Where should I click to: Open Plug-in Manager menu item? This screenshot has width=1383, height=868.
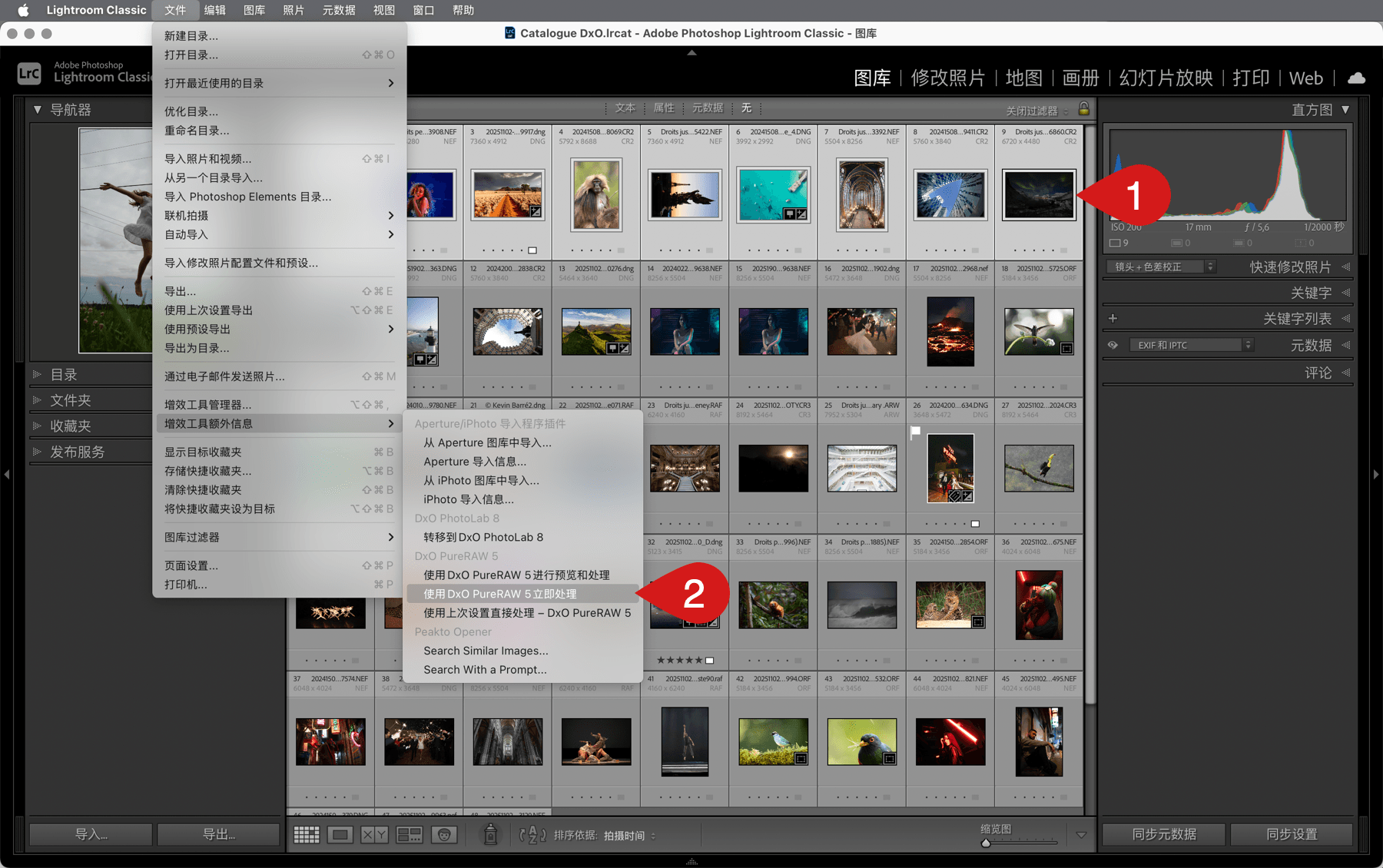tap(279, 405)
